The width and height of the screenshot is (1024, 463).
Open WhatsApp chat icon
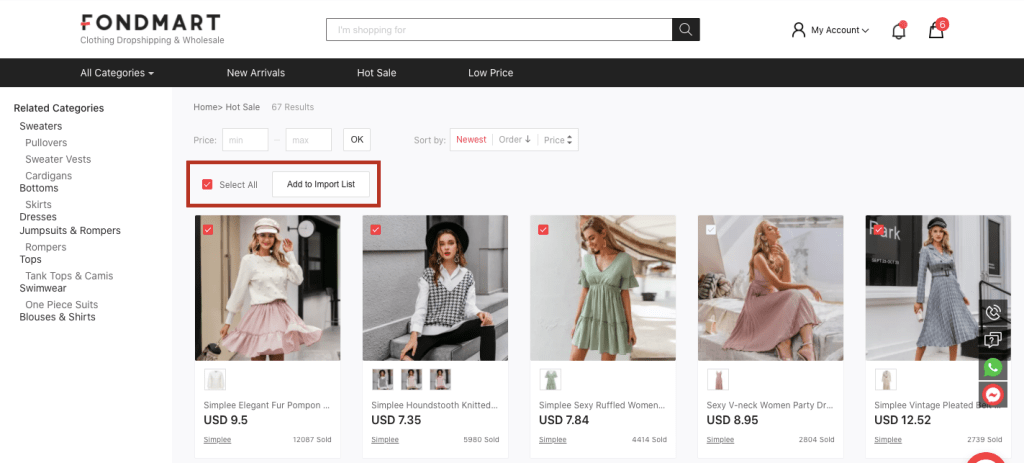(993, 367)
